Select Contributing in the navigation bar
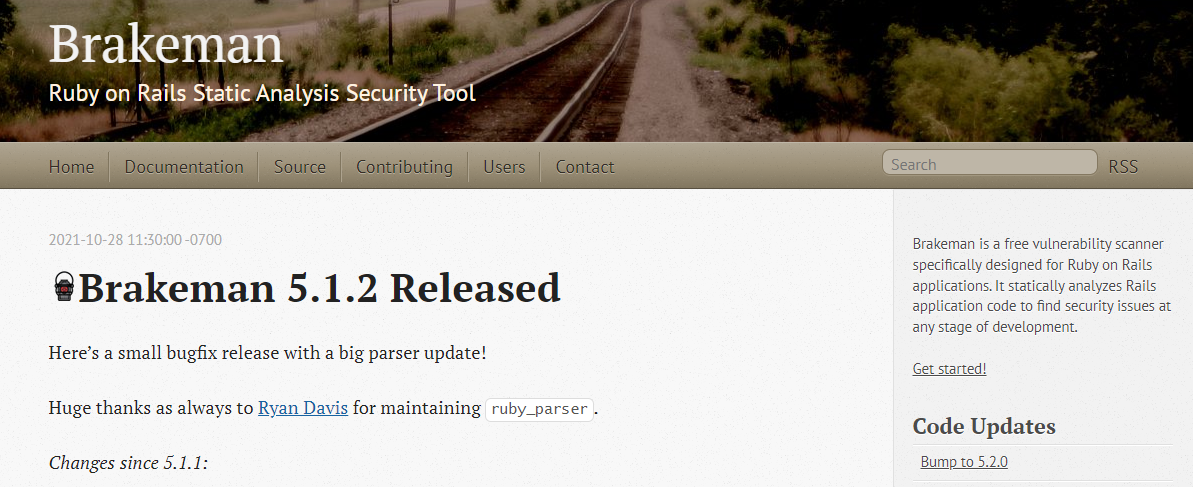 coord(404,167)
